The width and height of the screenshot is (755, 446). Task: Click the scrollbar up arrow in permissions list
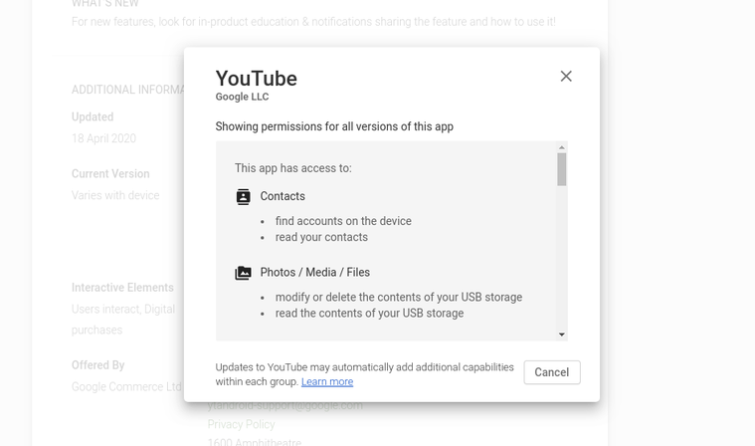click(x=561, y=147)
